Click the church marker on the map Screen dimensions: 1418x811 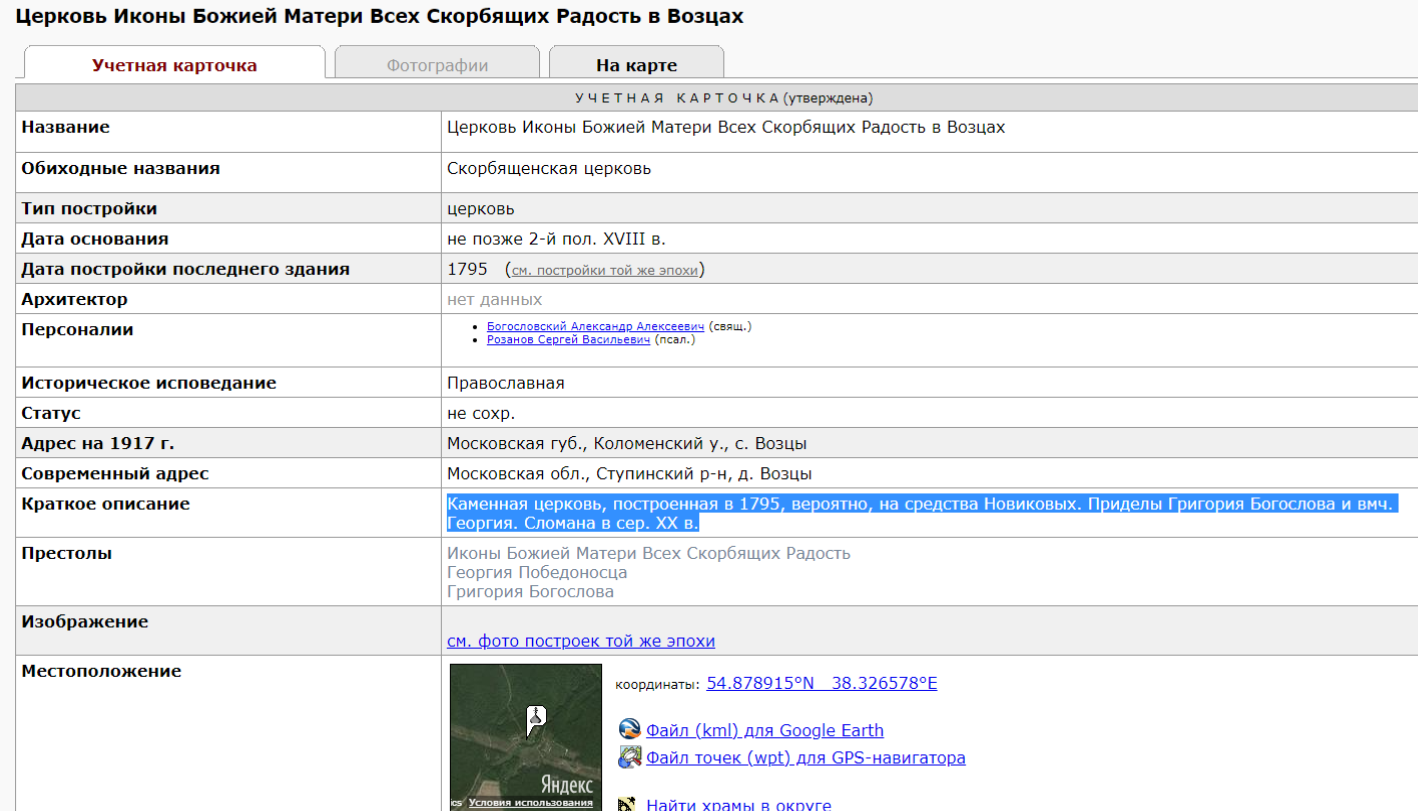(536, 717)
